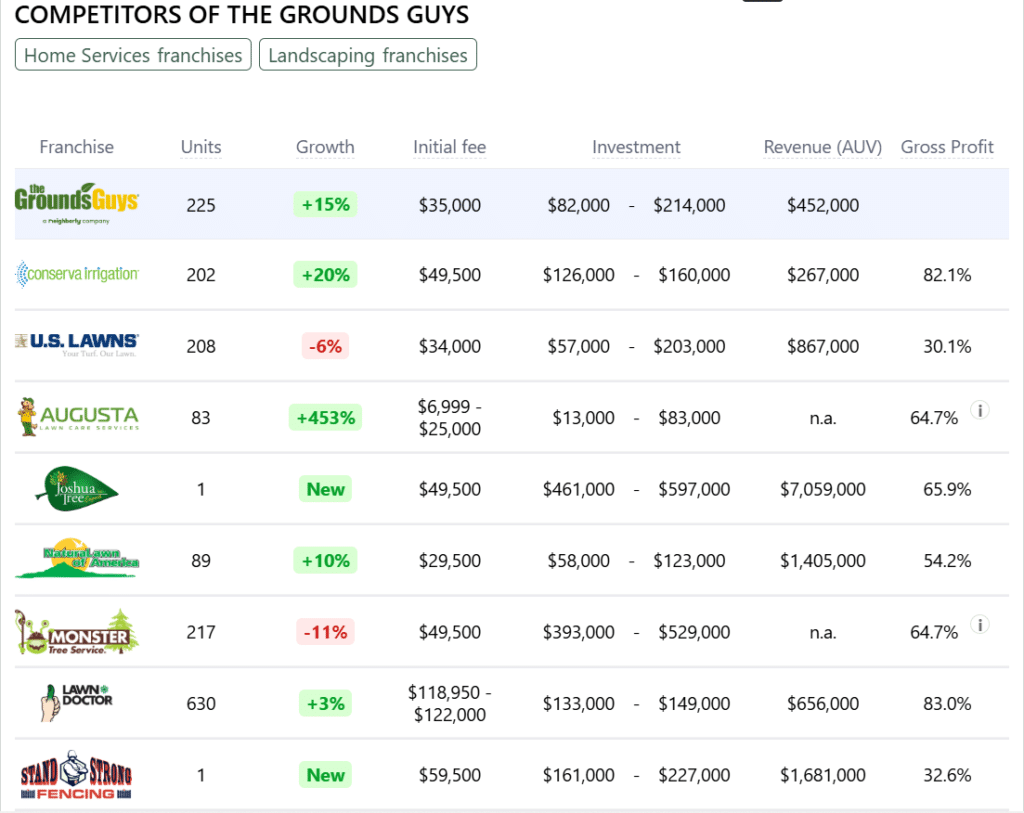Select the 65.9% gross profit value

[x=947, y=489]
